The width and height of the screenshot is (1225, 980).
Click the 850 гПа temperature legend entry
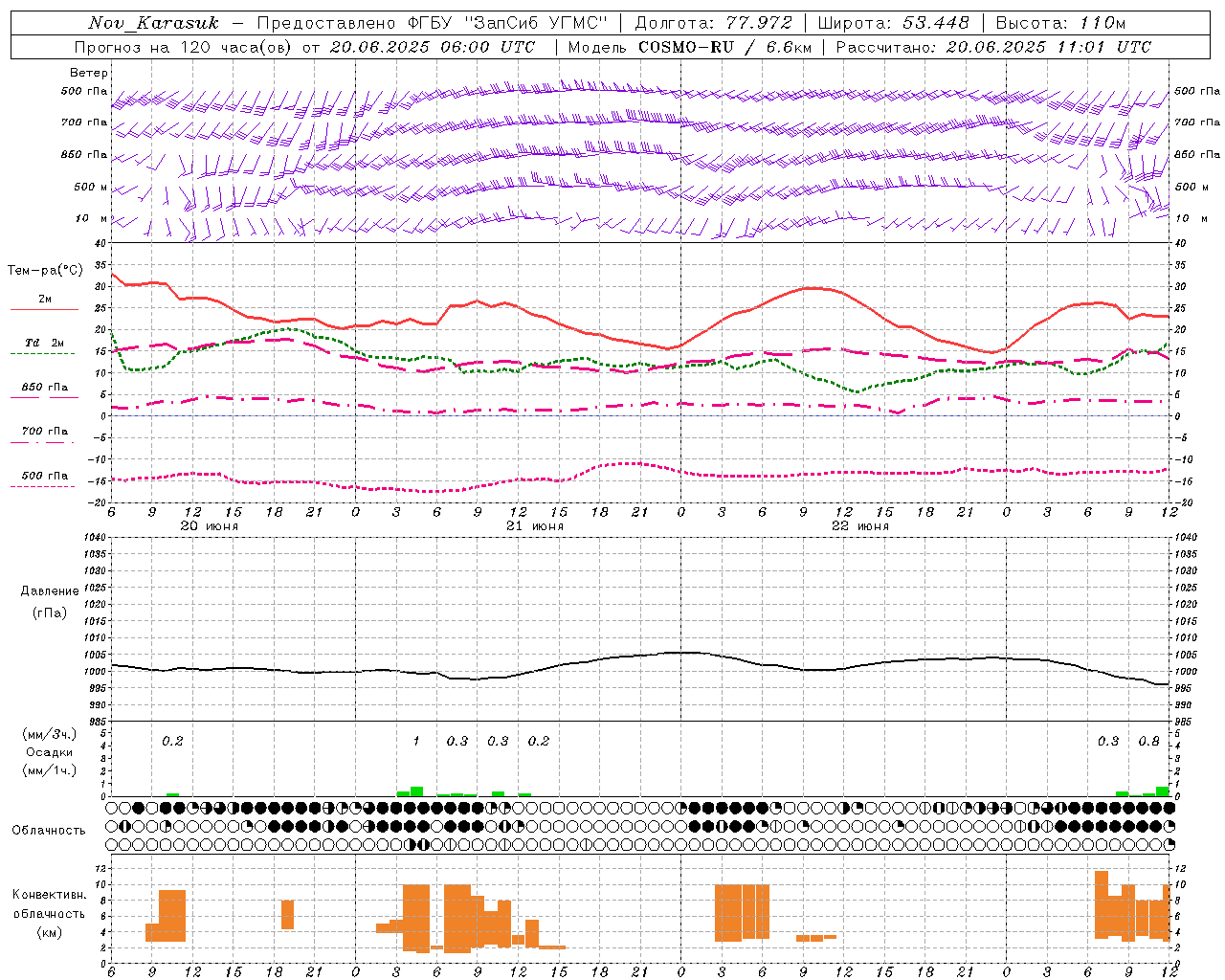point(44,388)
